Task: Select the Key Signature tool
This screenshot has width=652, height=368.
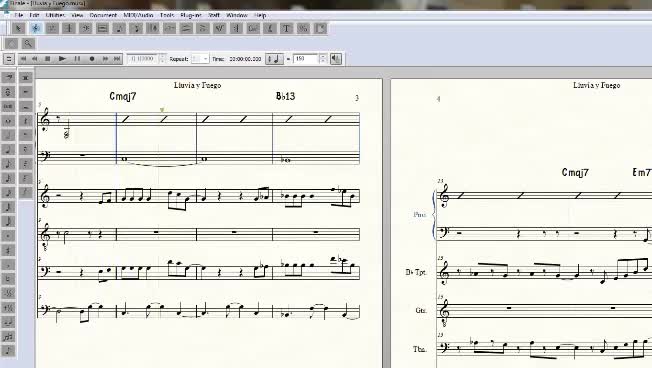Action: 52,28
